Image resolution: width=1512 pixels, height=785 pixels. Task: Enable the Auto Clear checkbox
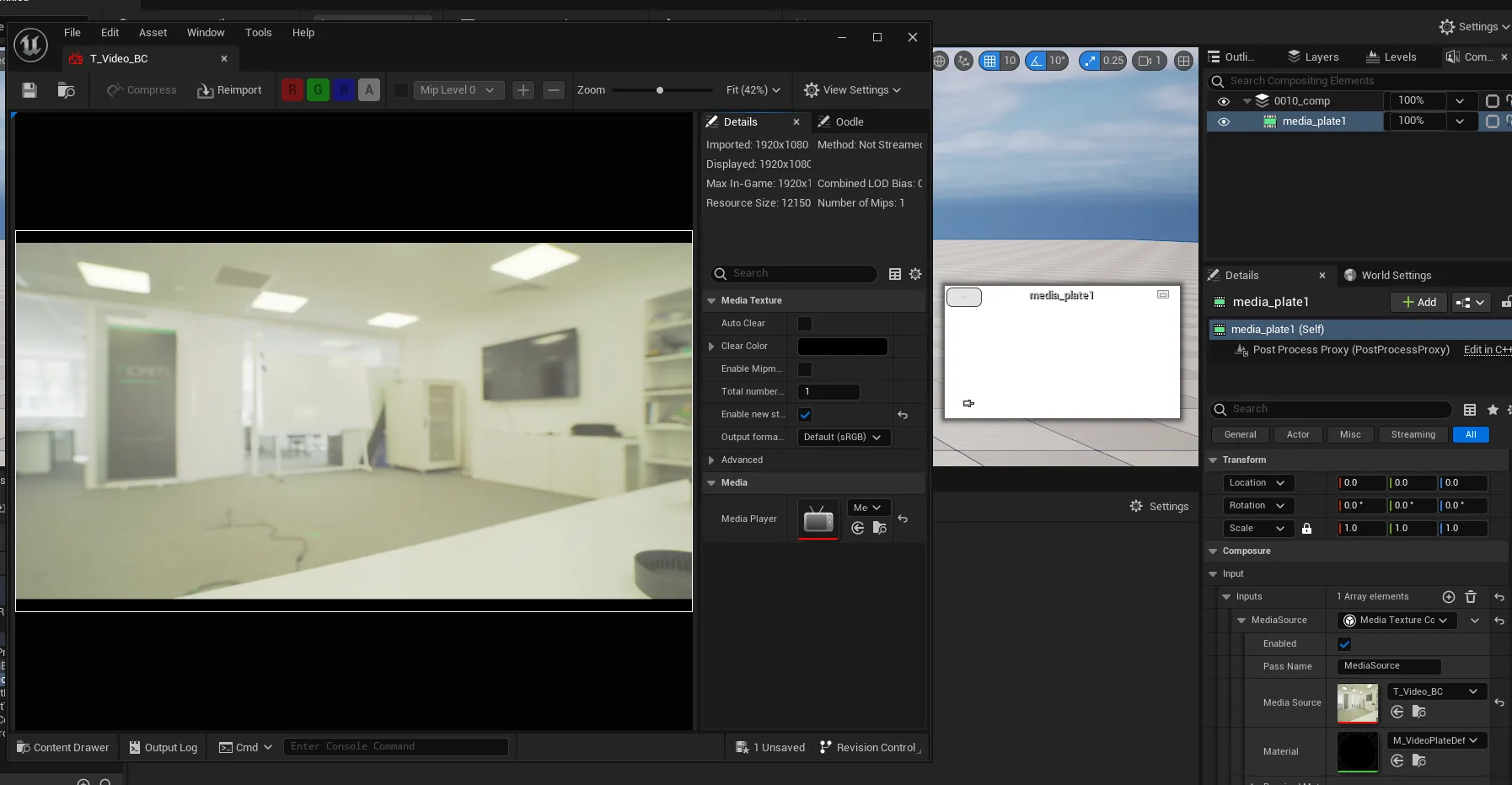pyautogui.click(x=805, y=324)
